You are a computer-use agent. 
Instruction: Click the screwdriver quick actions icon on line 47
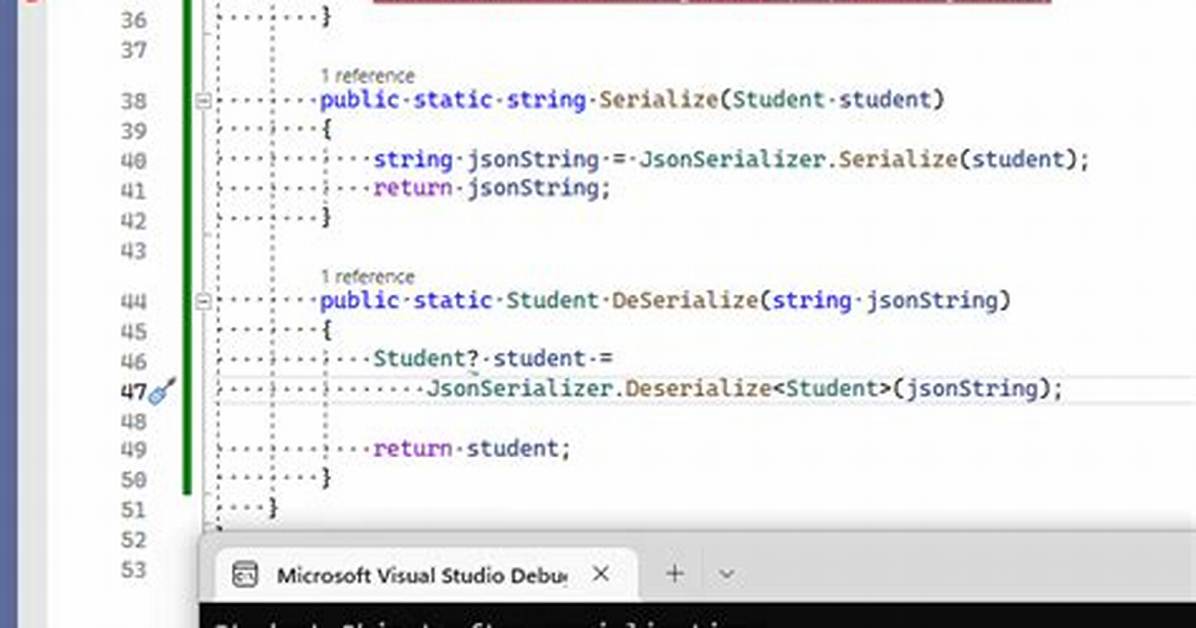[x=162, y=392]
